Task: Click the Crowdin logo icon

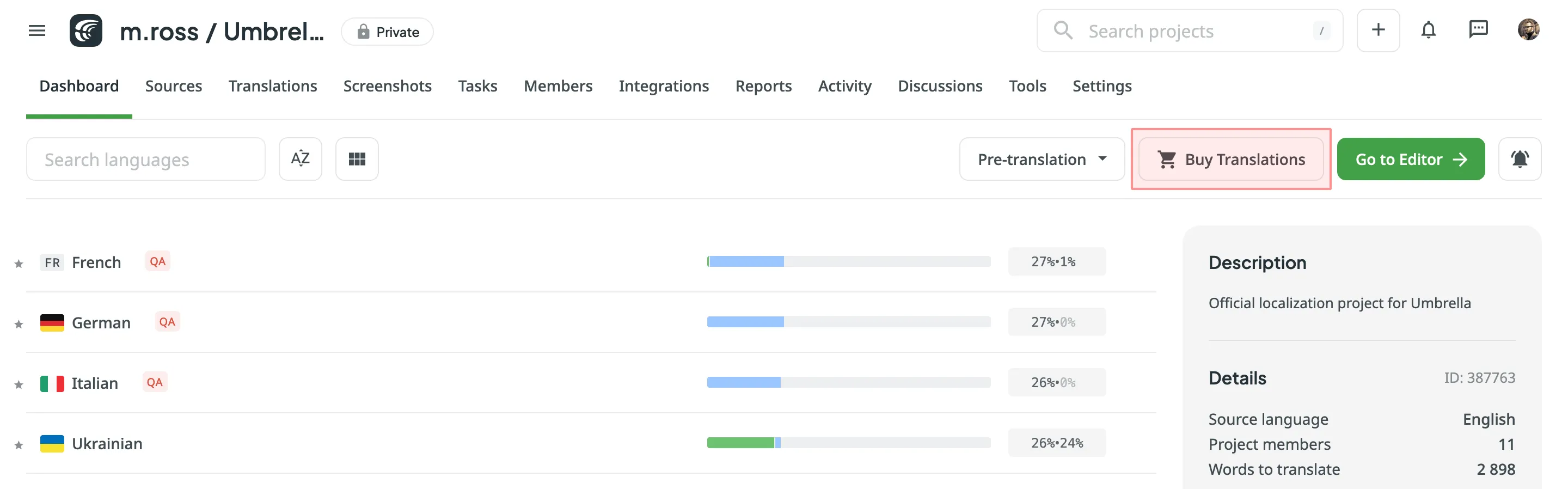Action: point(86,30)
